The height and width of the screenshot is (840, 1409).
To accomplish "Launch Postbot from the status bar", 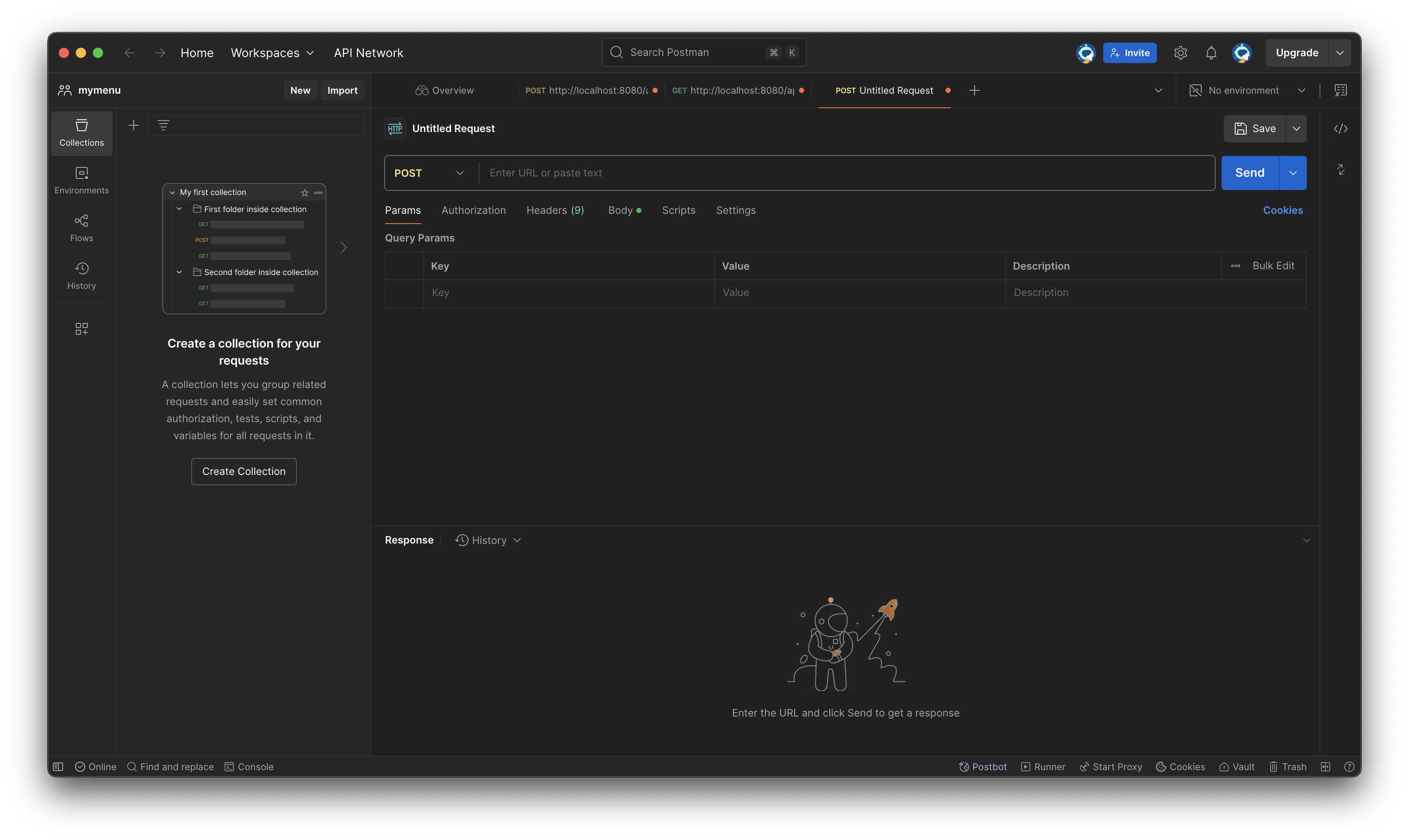I will (982, 766).
